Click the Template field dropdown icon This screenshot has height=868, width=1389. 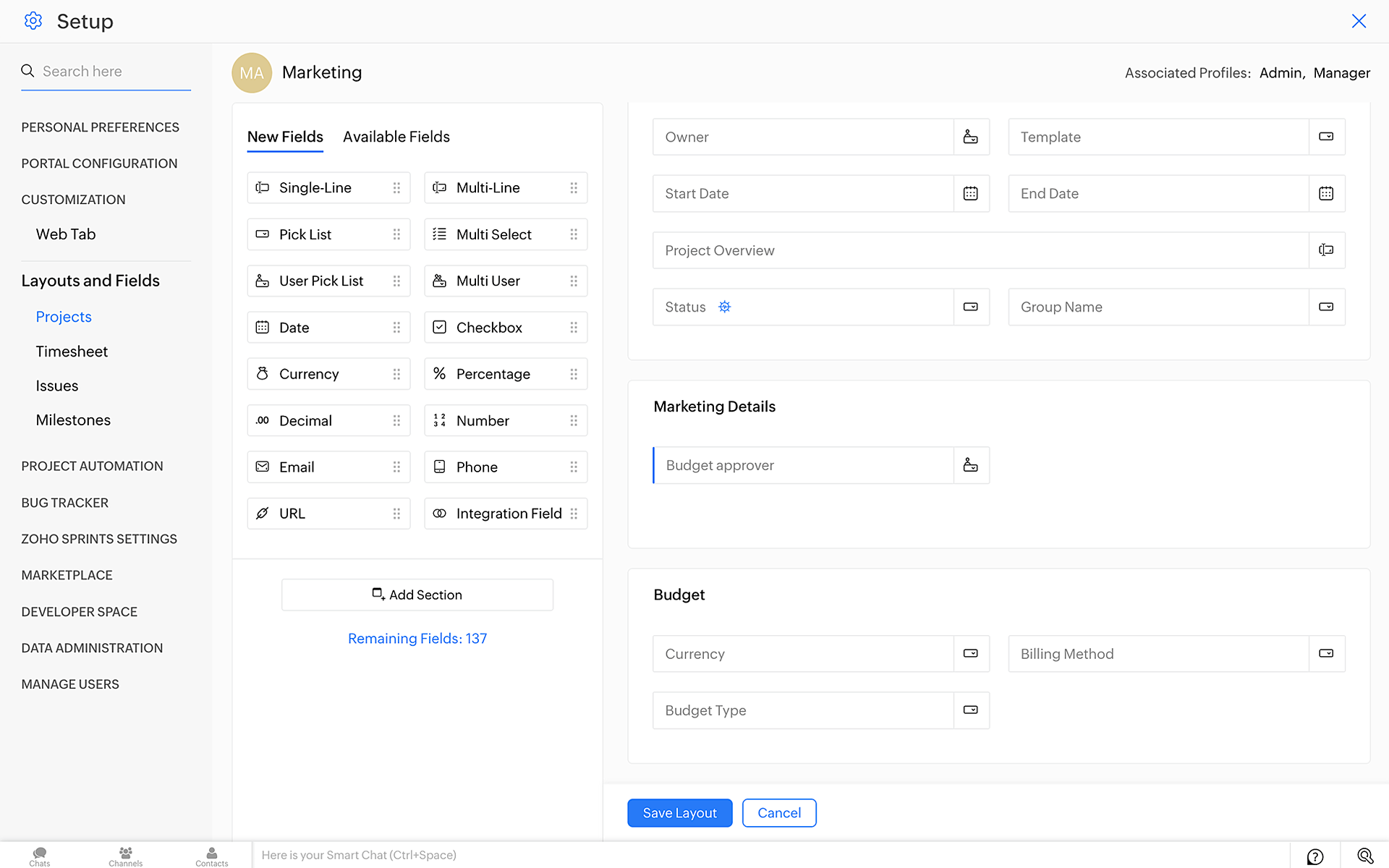point(1325,137)
